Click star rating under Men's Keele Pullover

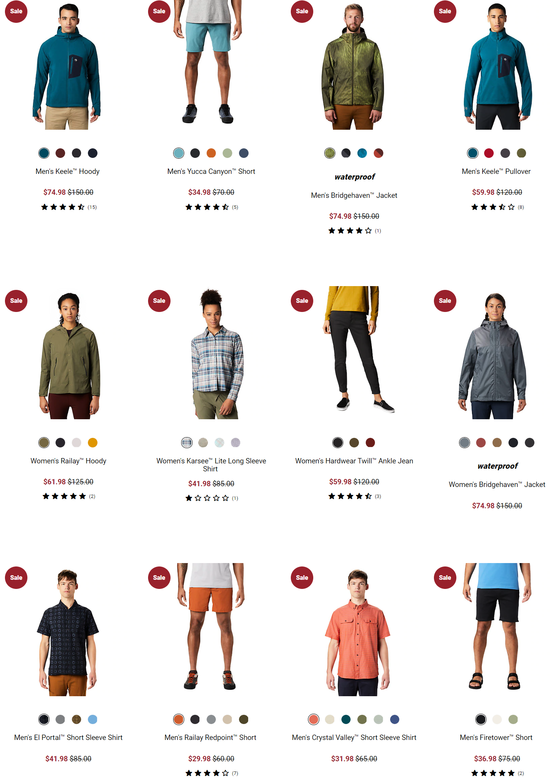[x=493, y=207]
